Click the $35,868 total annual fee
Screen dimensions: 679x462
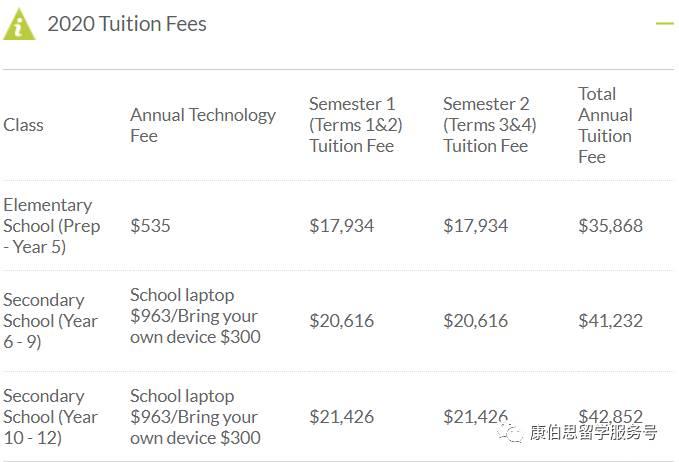point(610,226)
